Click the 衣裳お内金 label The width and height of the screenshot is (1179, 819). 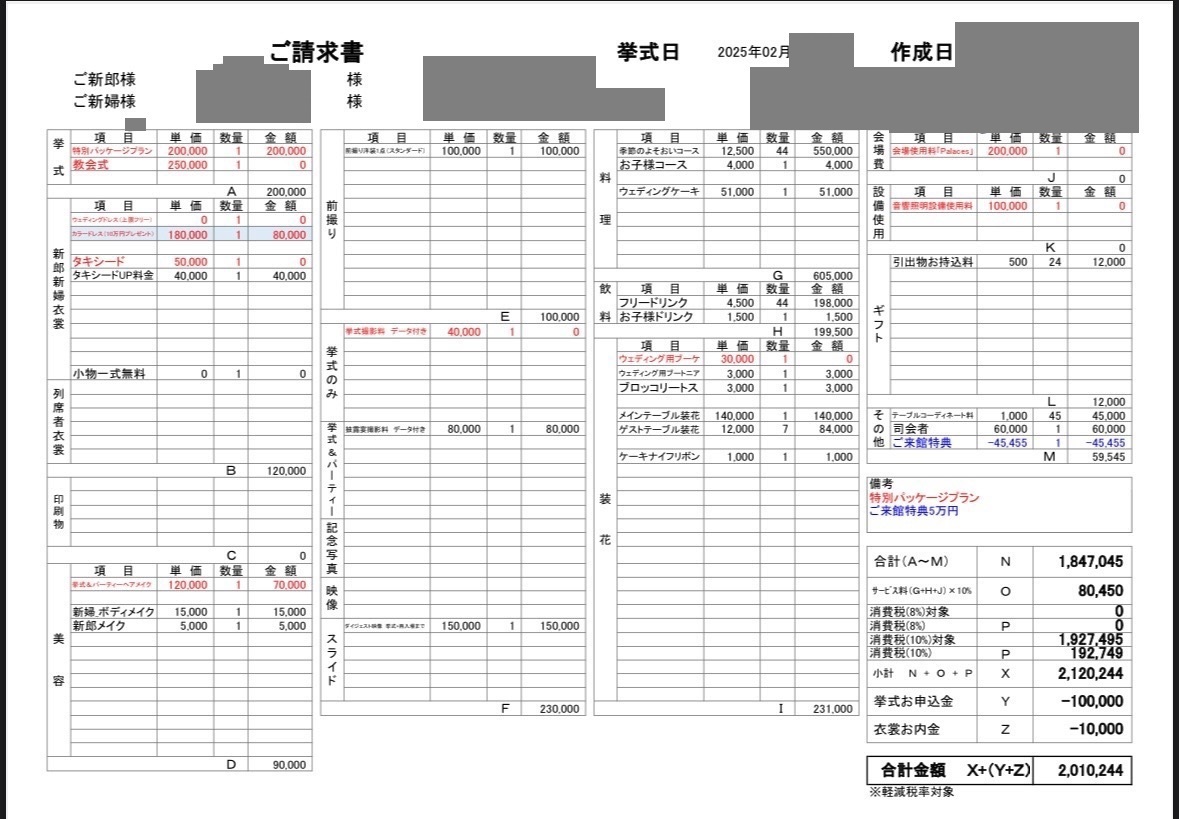907,730
